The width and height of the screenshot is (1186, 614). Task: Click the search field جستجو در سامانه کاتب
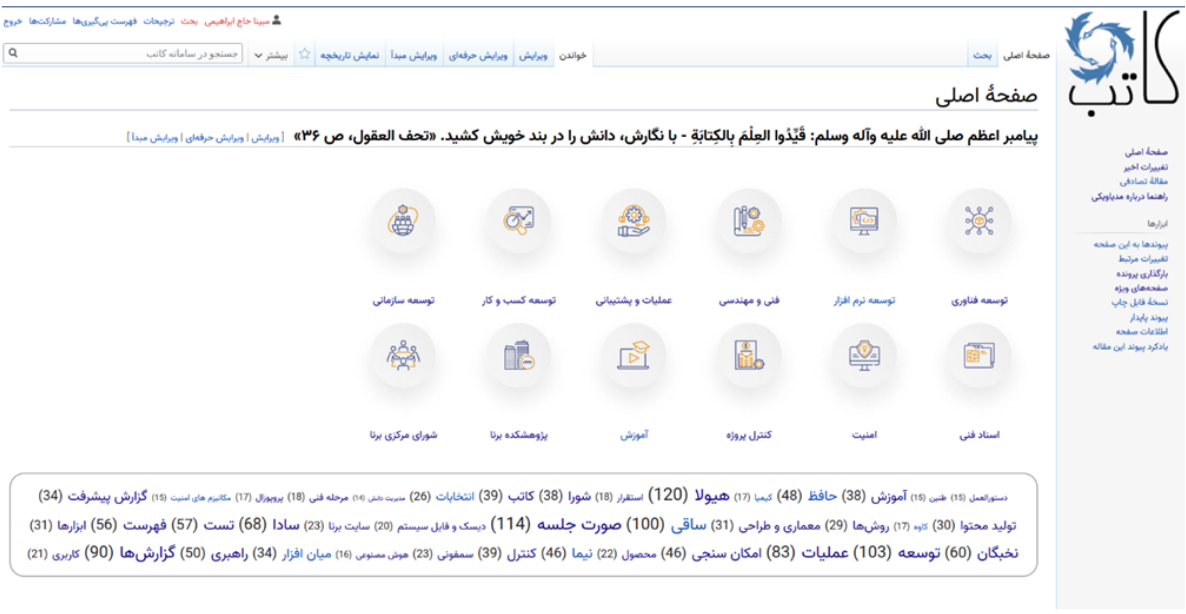tap(124, 54)
